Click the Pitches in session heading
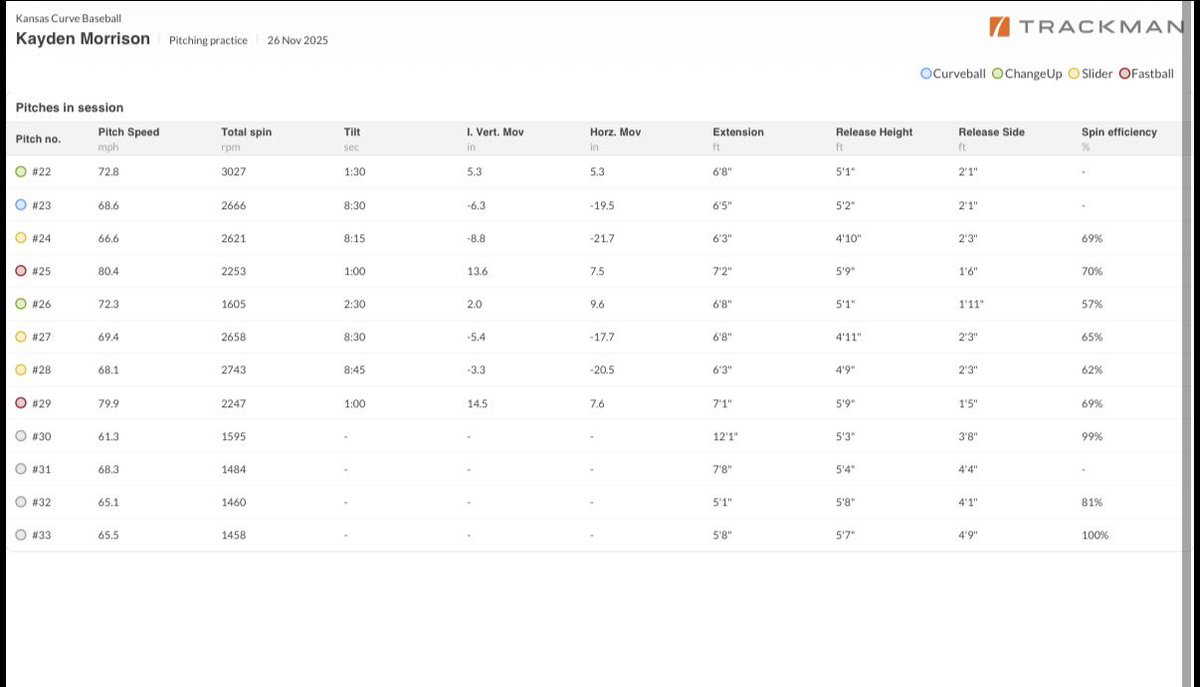Image resolution: width=1200 pixels, height=687 pixels. point(70,107)
